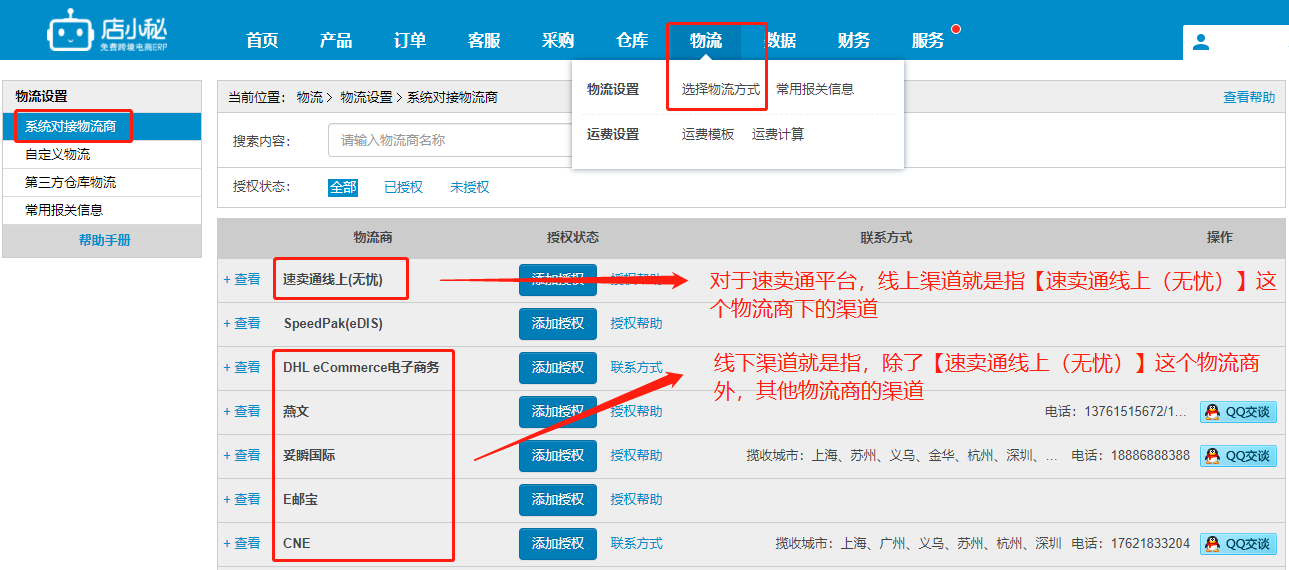Expand 查看 for E邮宝 row

point(242,500)
